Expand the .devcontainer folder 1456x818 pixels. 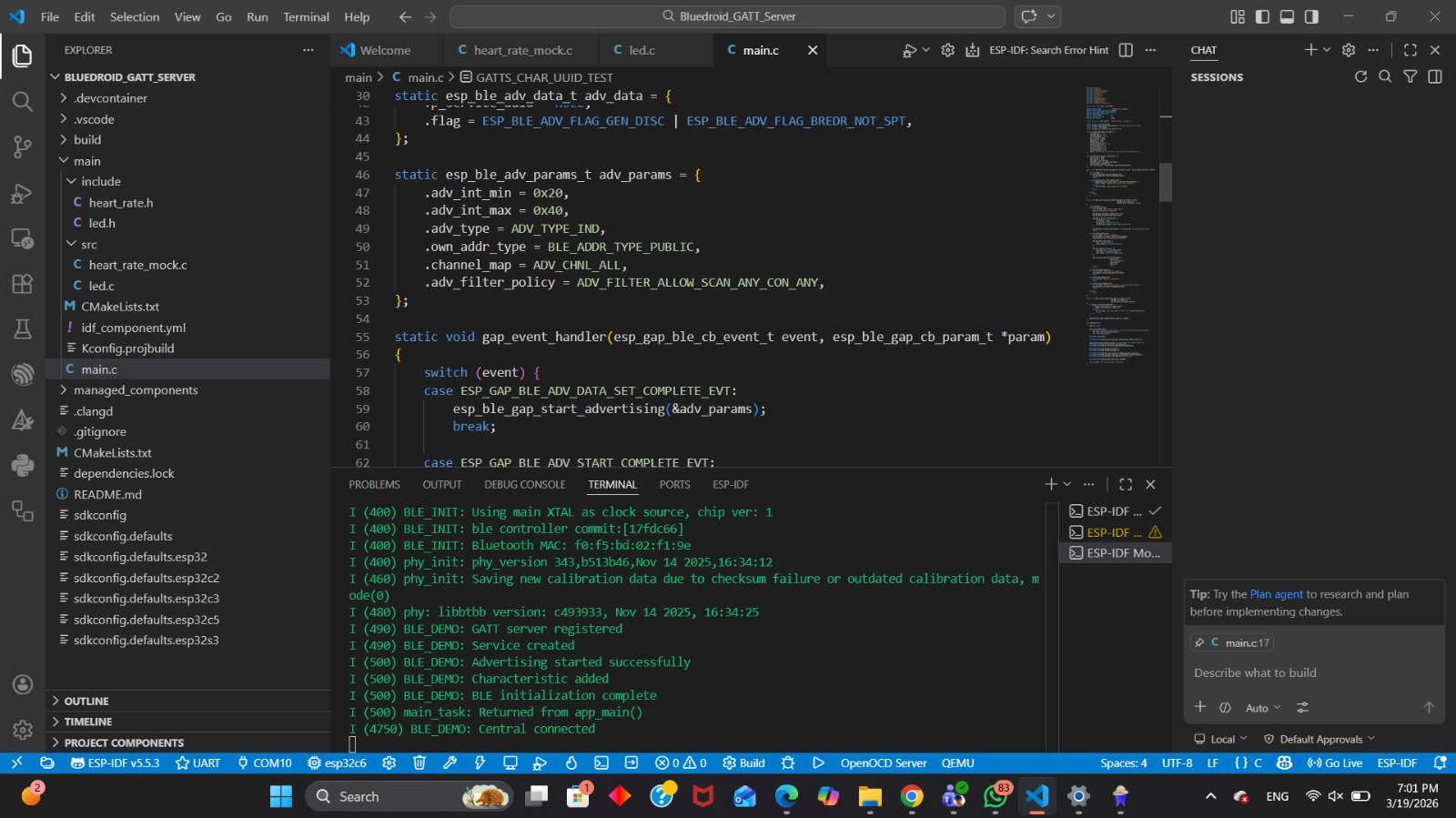pos(109,98)
